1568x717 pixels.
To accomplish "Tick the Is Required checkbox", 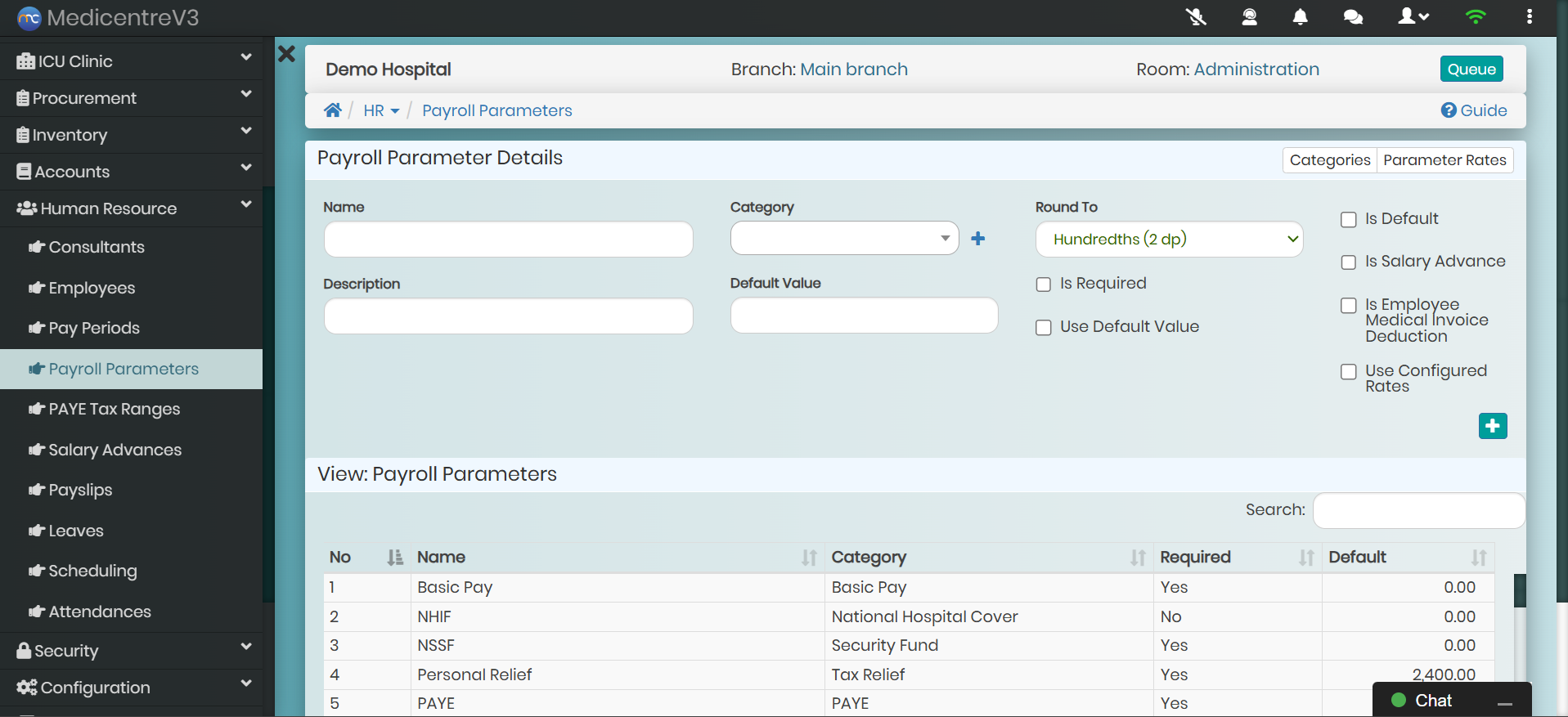I will (1044, 285).
